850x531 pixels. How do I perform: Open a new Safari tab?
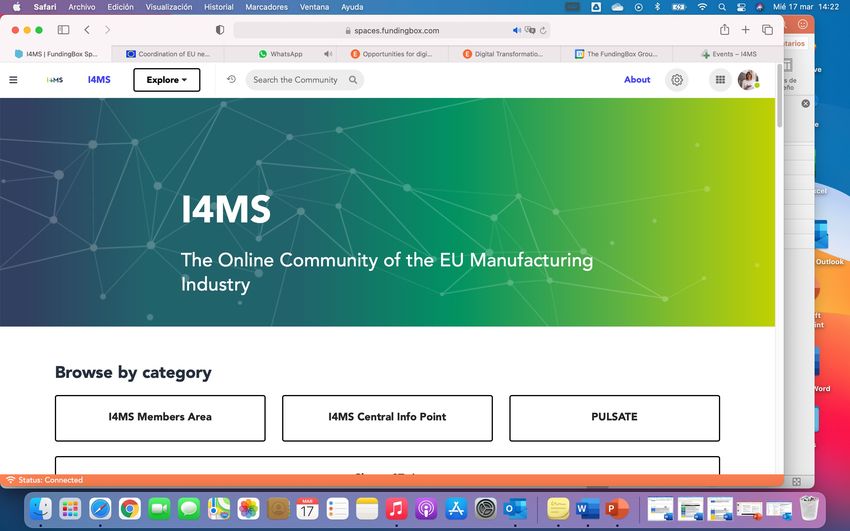pos(745,30)
